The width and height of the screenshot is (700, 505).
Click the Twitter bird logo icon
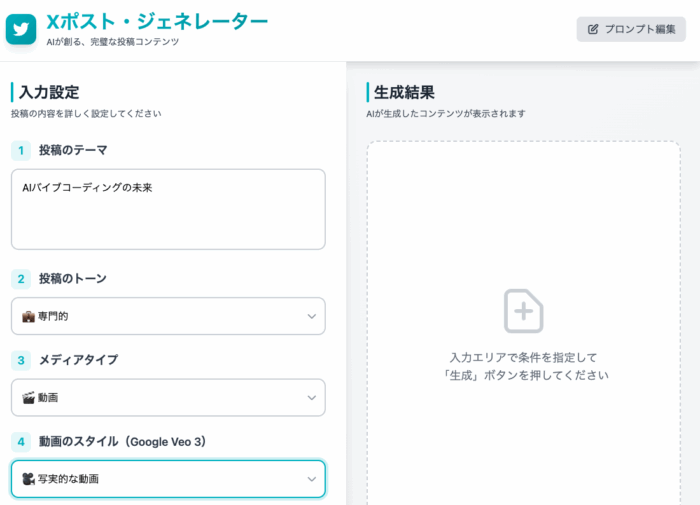[x=21, y=29]
